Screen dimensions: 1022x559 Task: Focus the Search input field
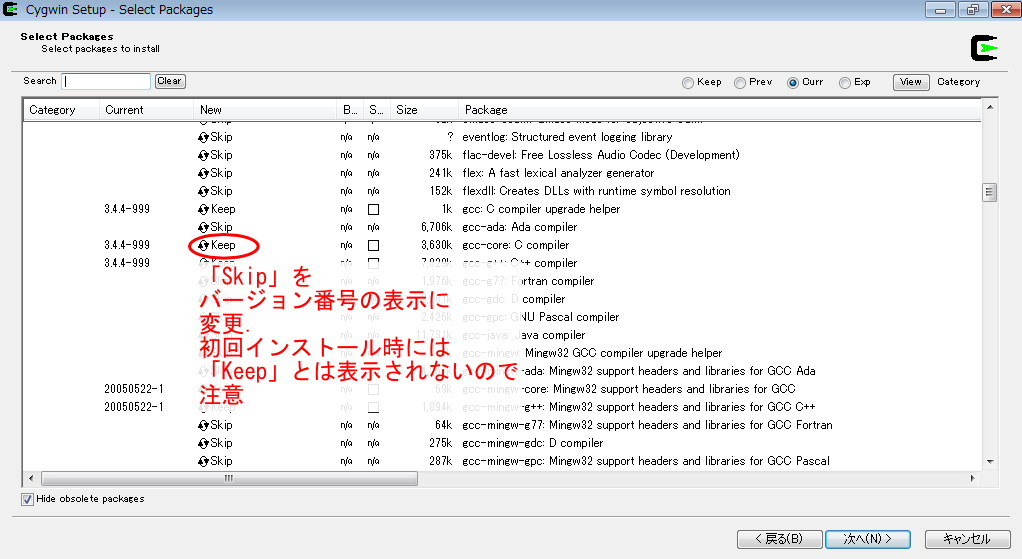coord(106,81)
